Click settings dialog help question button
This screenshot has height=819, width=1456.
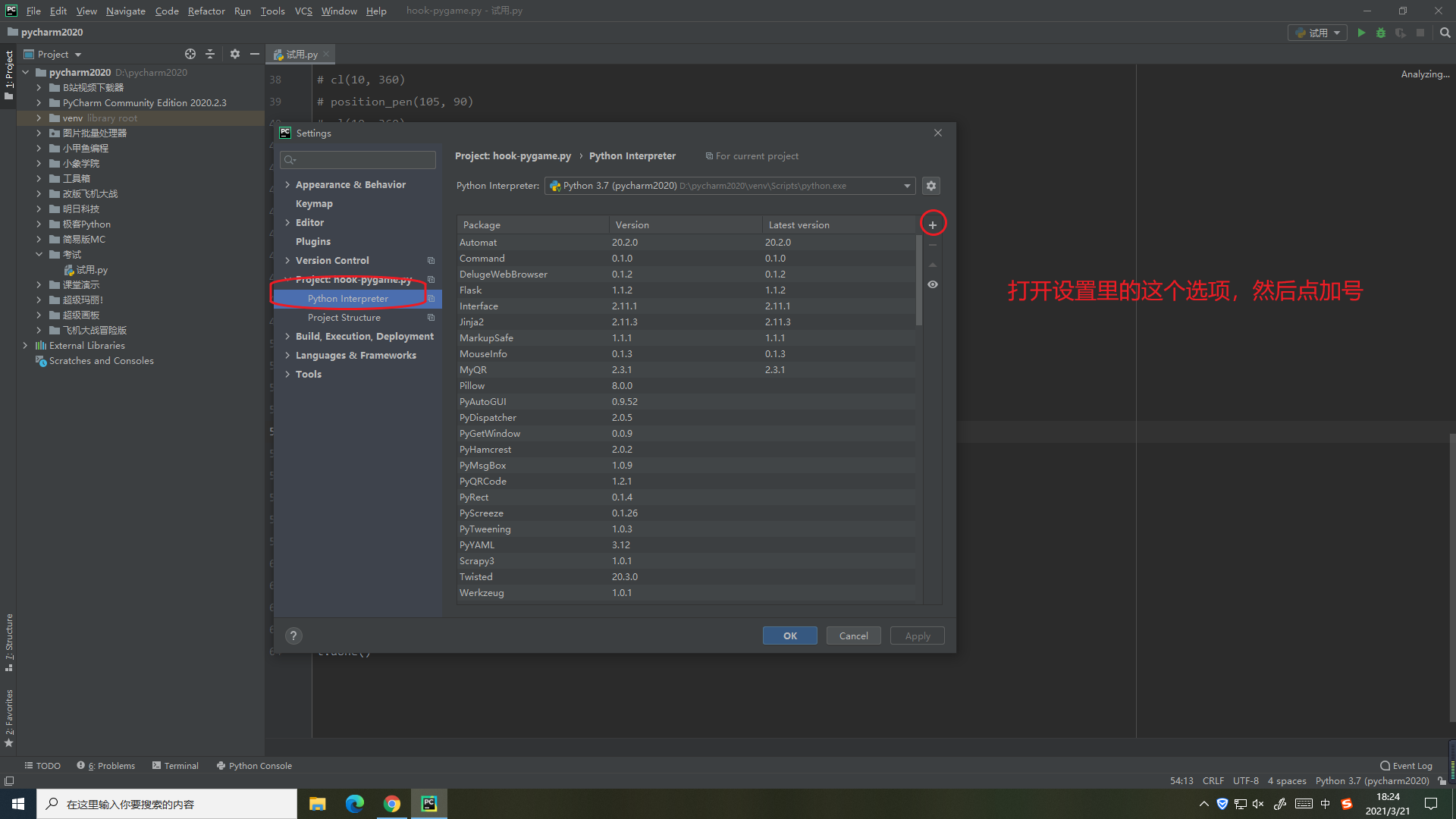(293, 635)
